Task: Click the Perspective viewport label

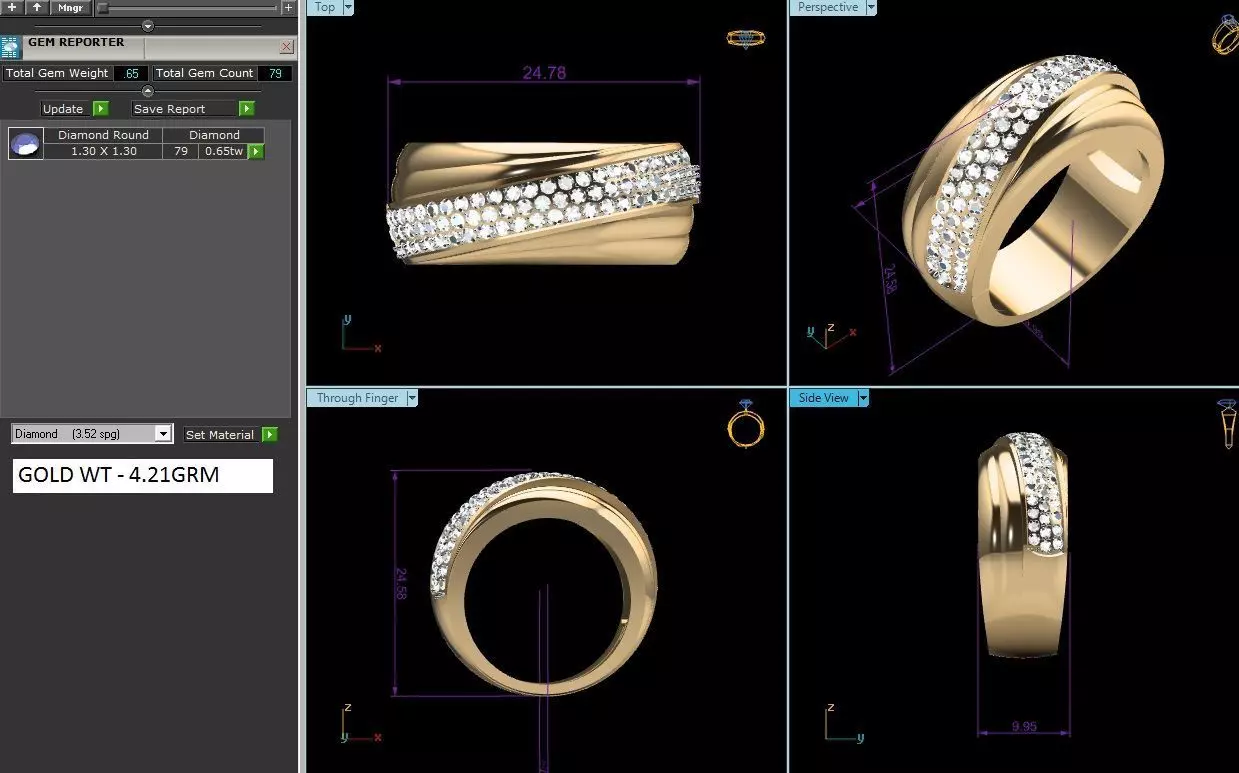Action: (x=827, y=7)
